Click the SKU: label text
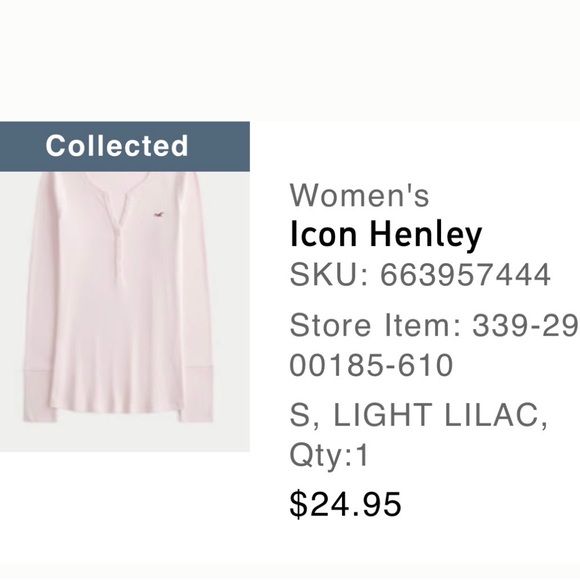 tap(329, 274)
